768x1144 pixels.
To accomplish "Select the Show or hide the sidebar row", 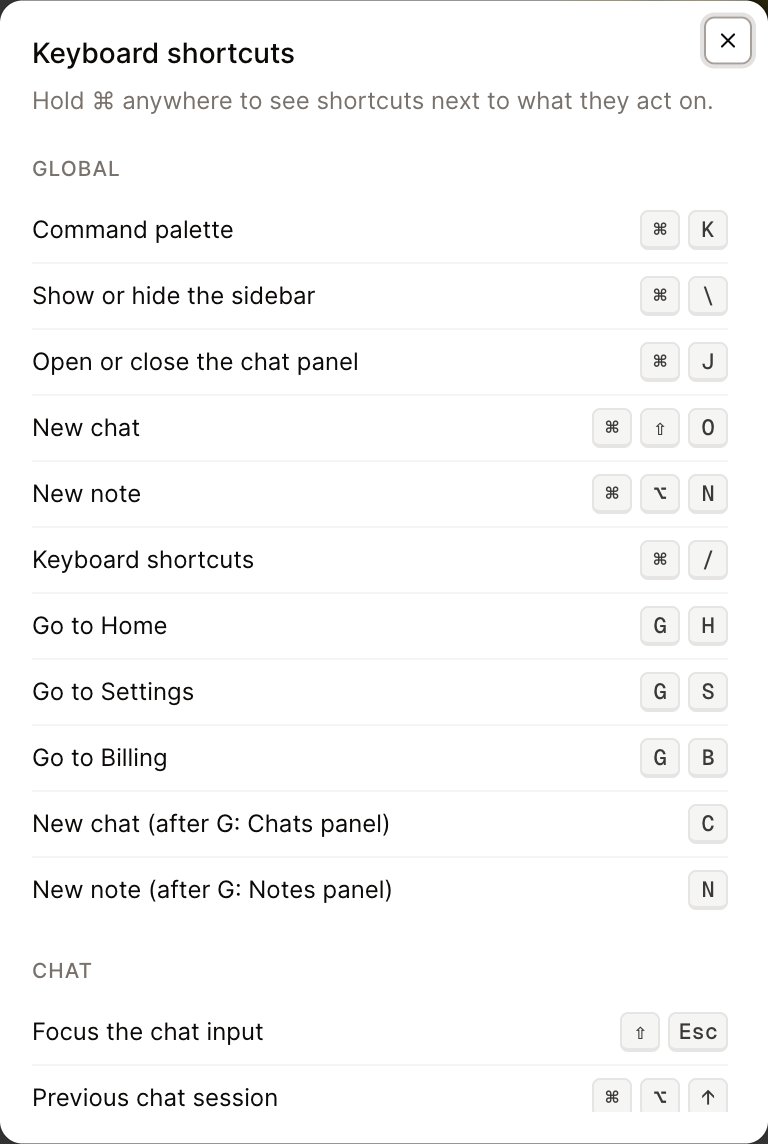I will click(x=380, y=295).
